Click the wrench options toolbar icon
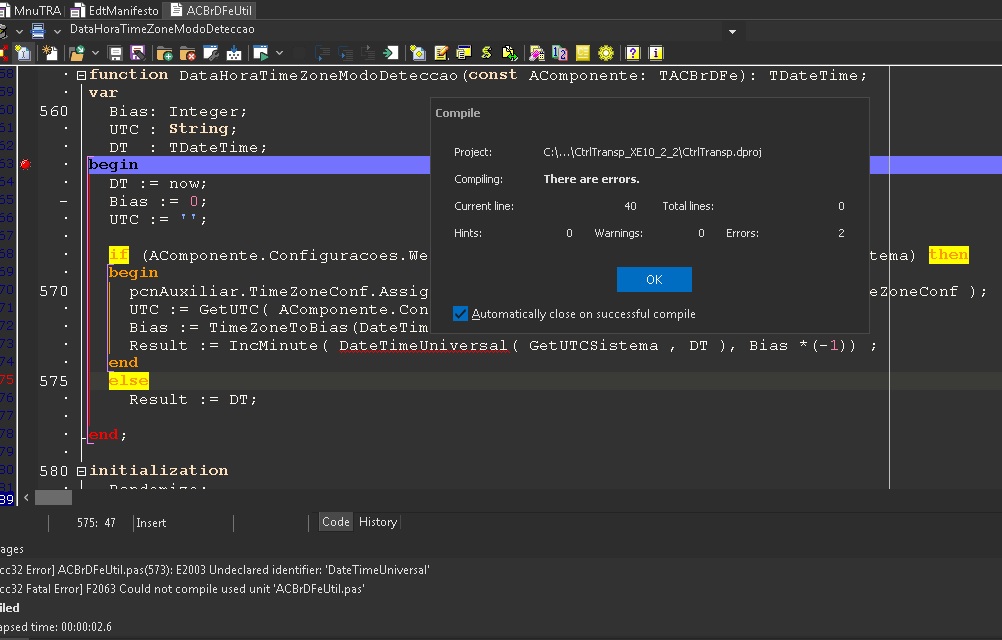 (x=210, y=53)
